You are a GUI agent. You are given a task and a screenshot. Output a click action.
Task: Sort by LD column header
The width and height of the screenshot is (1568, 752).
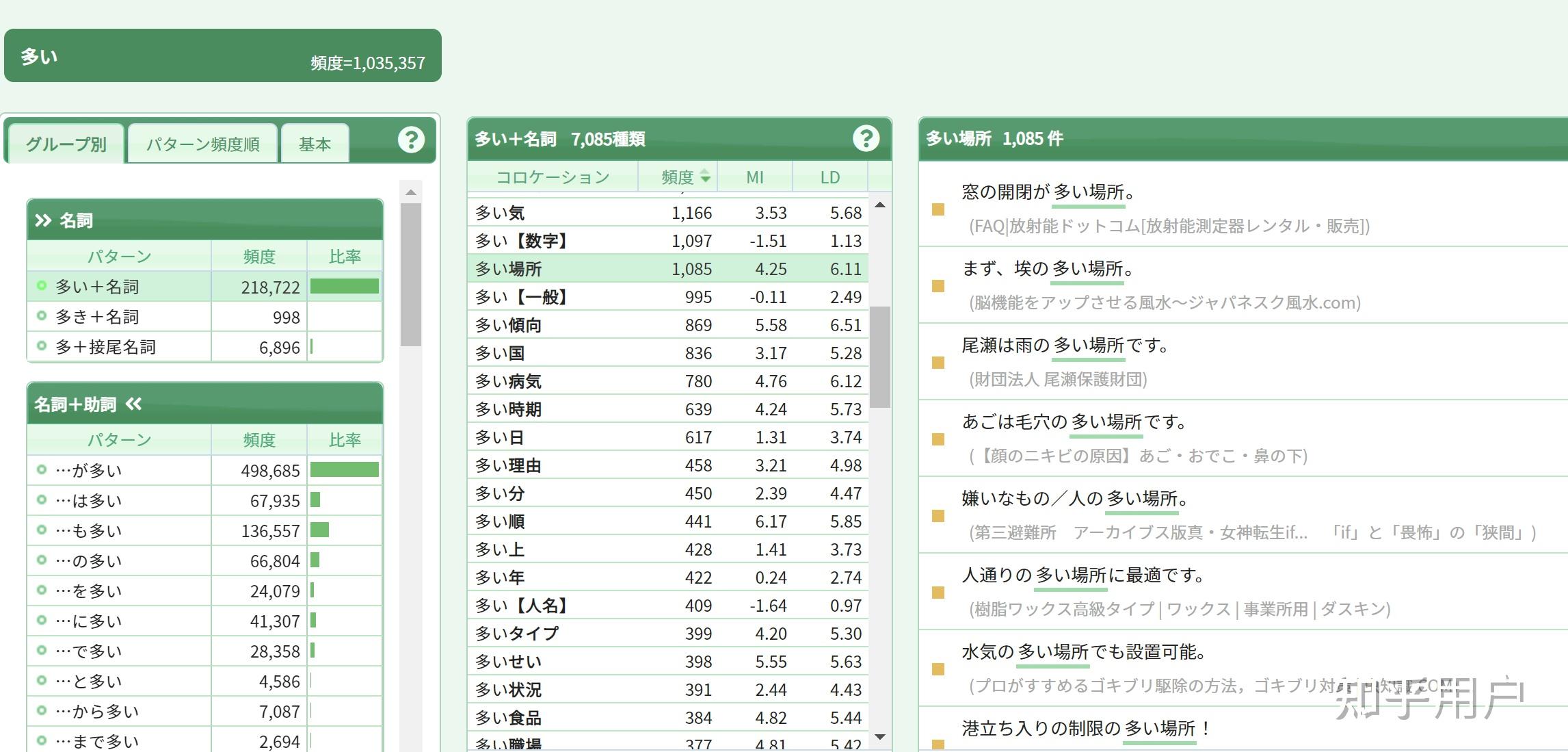tap(830, 177)
